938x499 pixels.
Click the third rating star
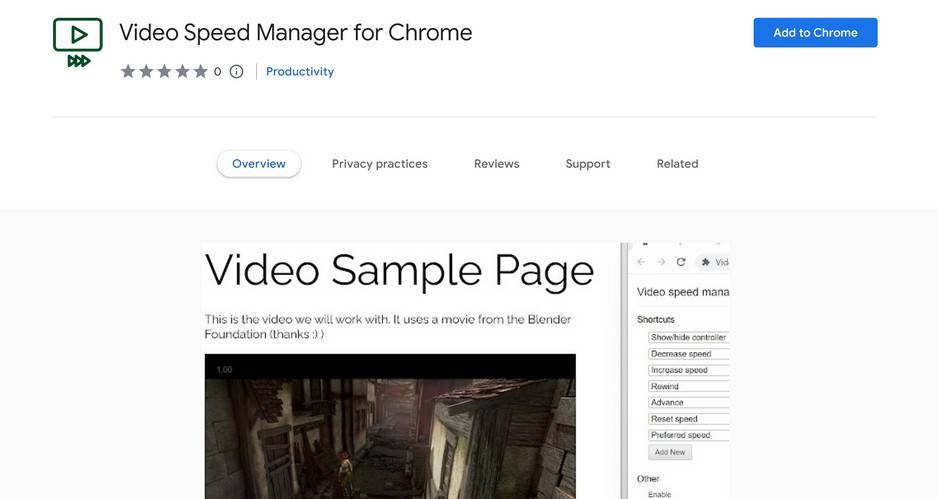pos(164,72)
